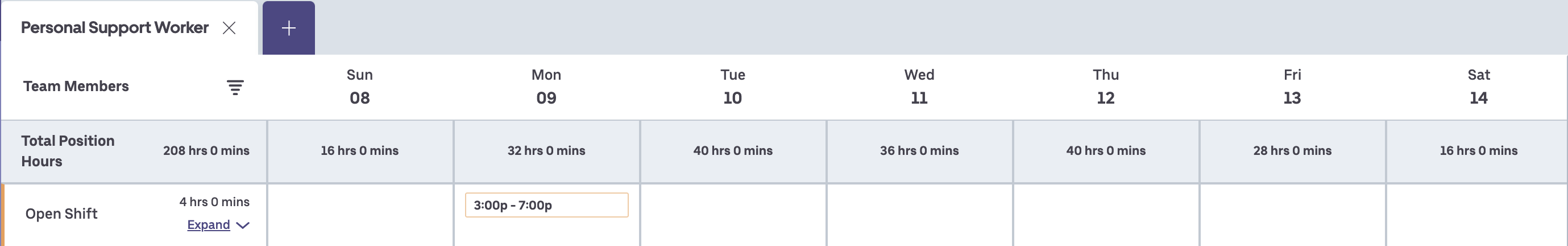Click the empty Open Shift cell for Sunday
Image resolution: width=1568 pixels, height=246 pixels.
tap(360, 214)
